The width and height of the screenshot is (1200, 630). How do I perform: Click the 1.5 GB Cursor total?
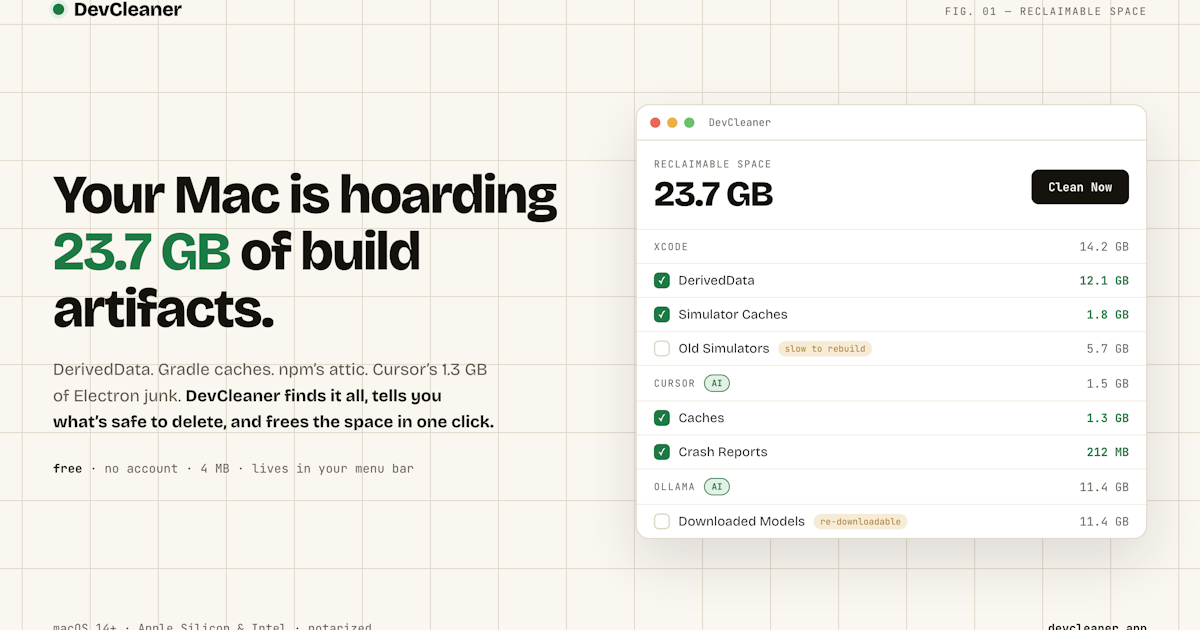(1108, 384)
